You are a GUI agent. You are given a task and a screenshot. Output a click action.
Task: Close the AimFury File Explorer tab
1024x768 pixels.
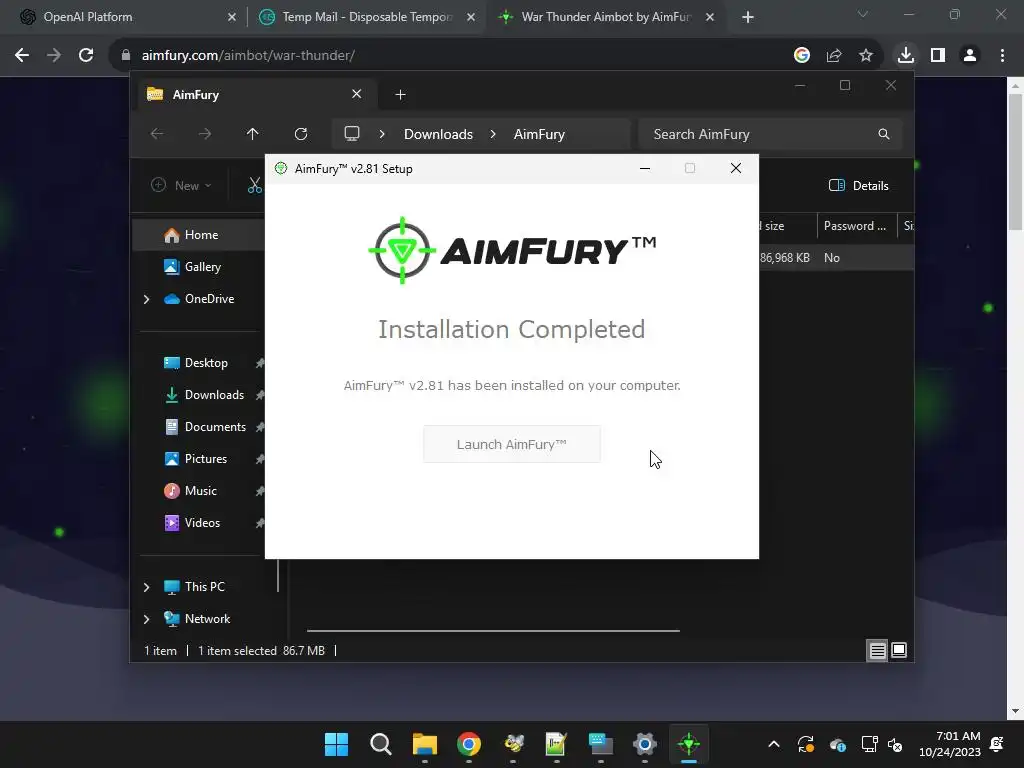pyautogui.click(x=357, y=94)
